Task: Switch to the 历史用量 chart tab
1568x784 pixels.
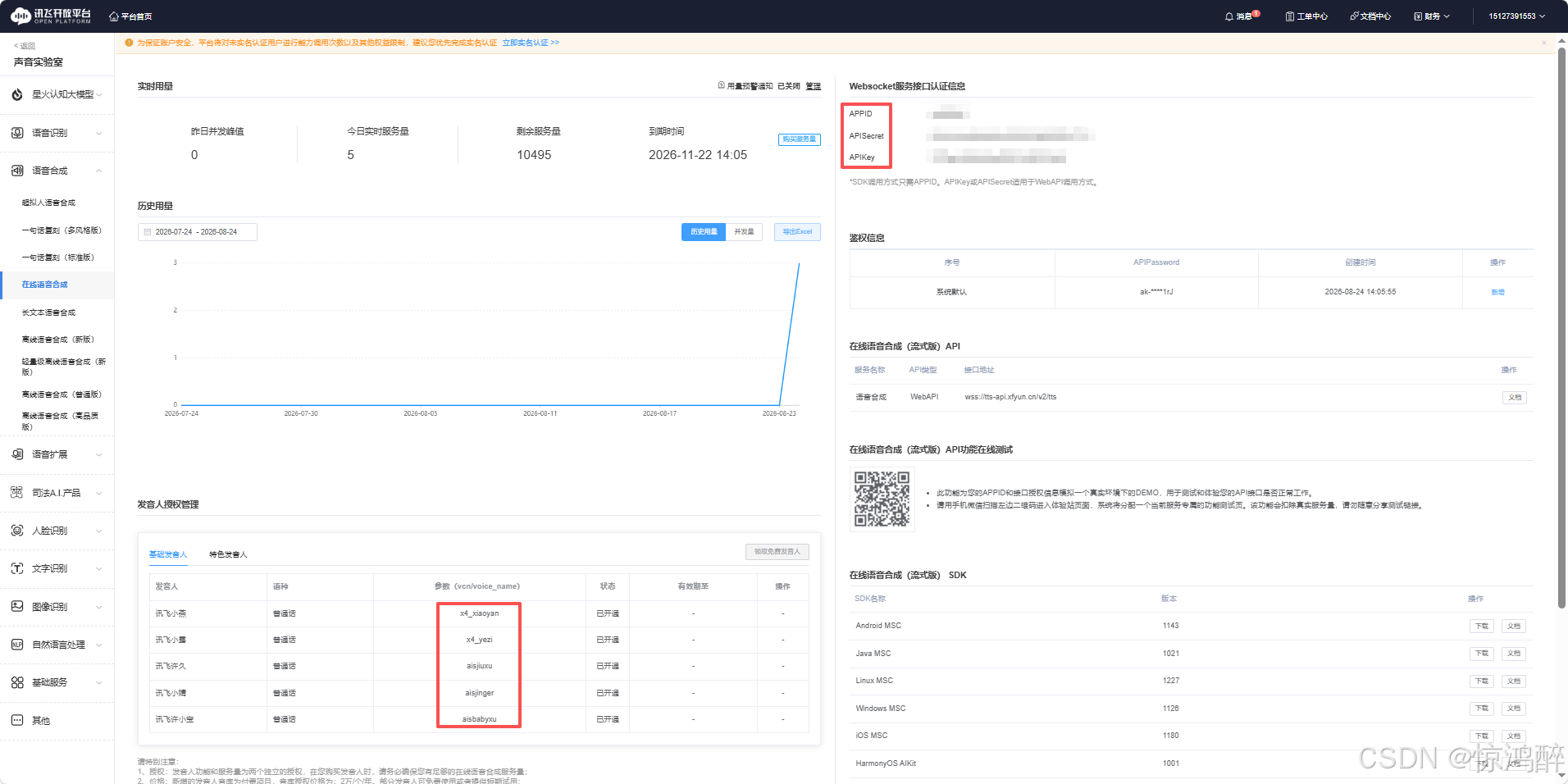Action: pyautogui.click(x=704, y=232)
